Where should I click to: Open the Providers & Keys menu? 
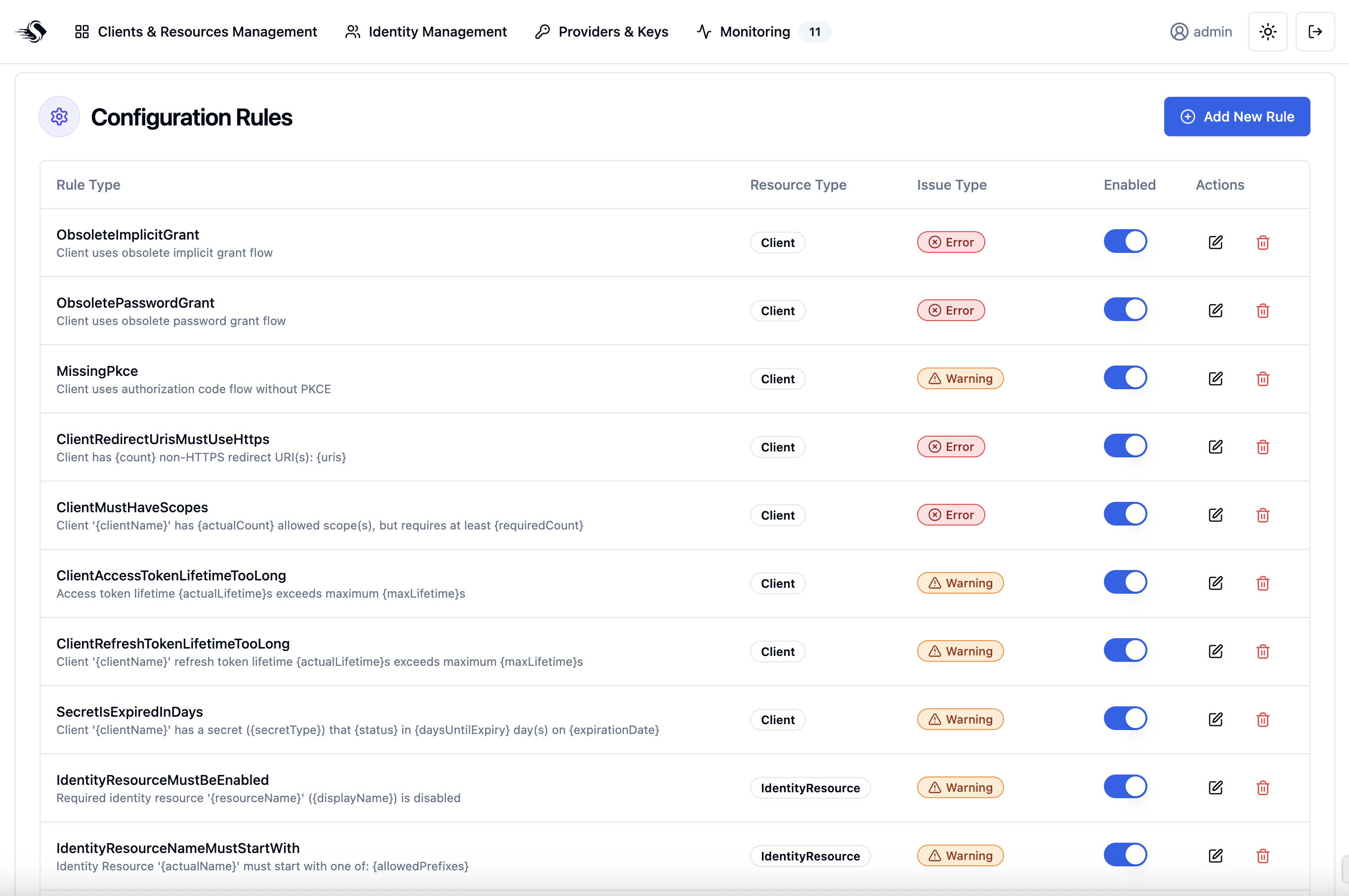(x=601, y=32)
